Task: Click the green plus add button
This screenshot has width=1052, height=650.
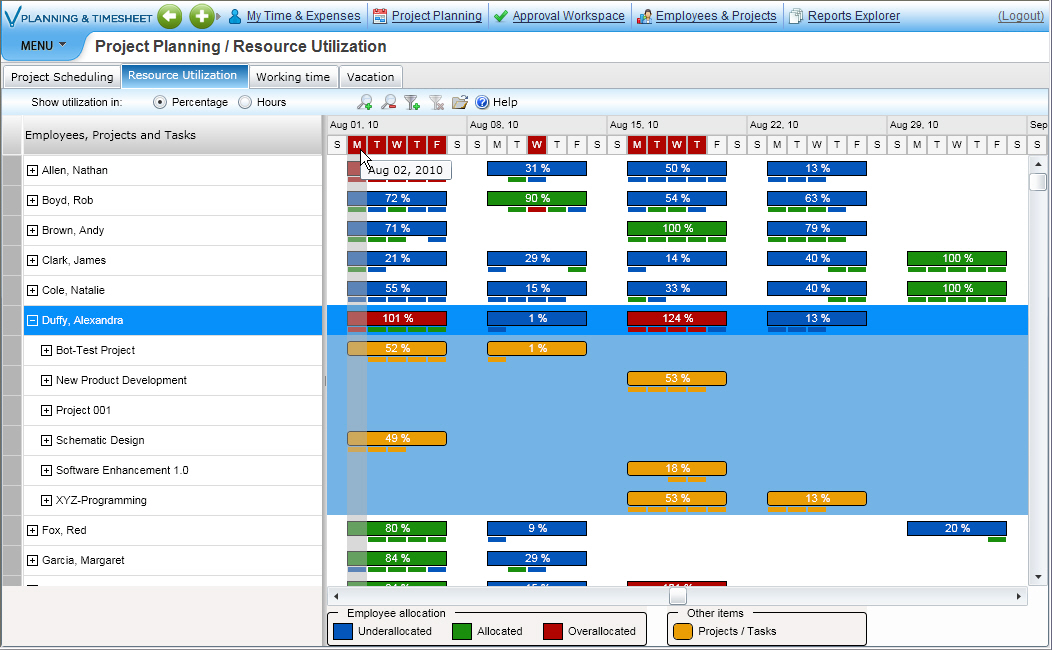Action: [201, 16]
